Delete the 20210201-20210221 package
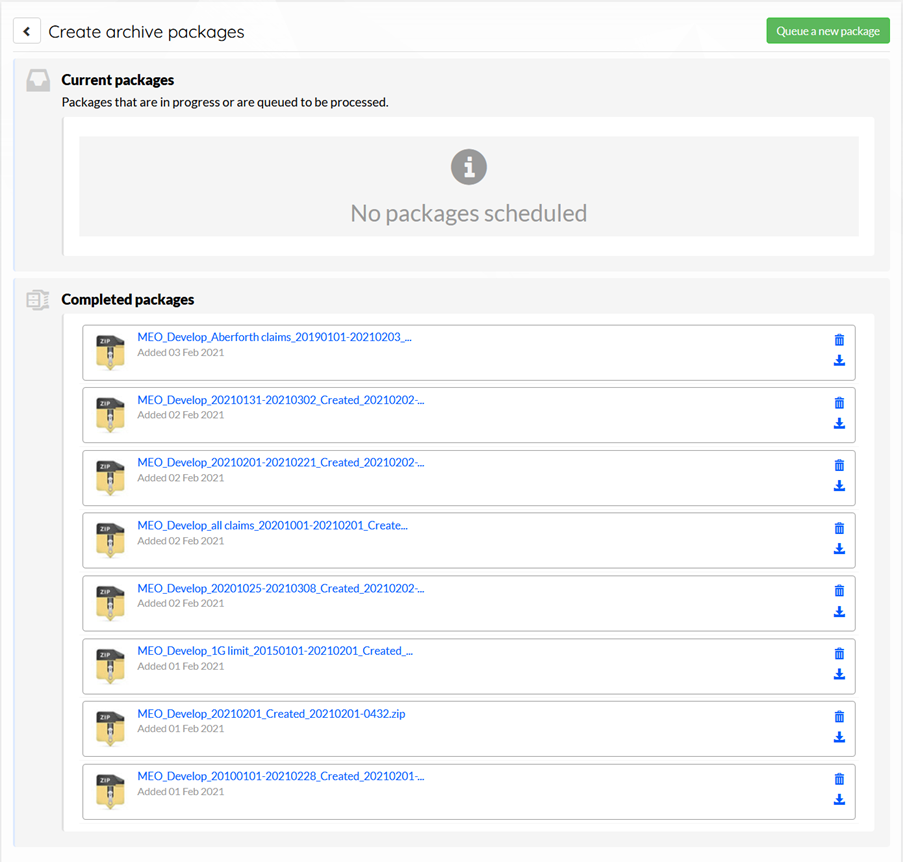This screenshot has height=862, width=903. (839, 465)
